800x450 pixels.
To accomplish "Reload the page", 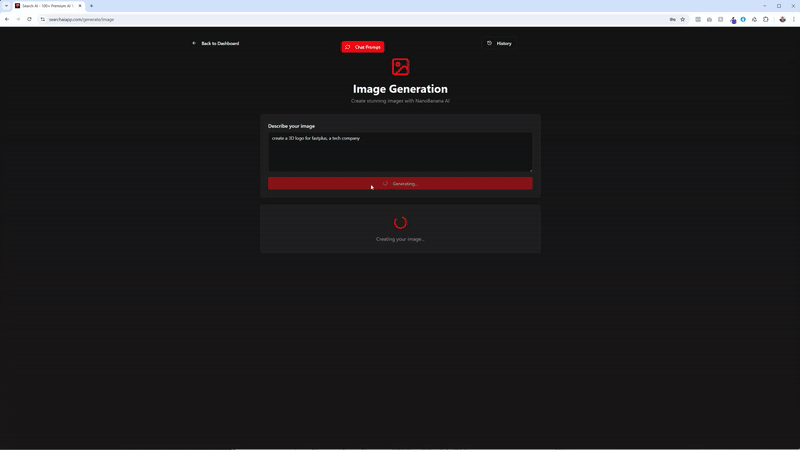I will click(29, 19).
